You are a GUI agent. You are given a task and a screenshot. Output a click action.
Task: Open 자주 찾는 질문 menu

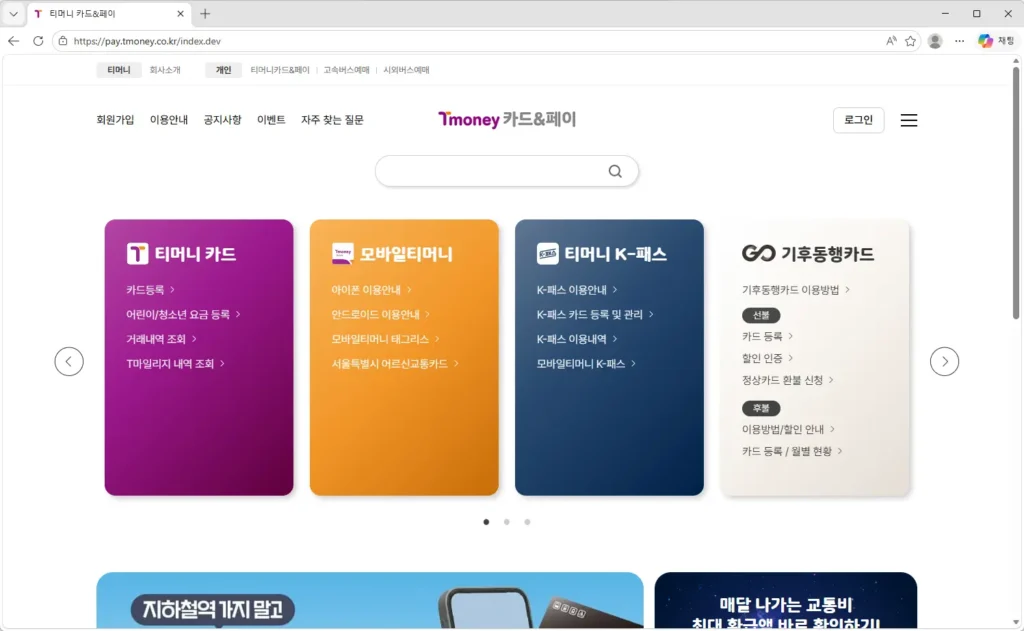pos(332,120)
